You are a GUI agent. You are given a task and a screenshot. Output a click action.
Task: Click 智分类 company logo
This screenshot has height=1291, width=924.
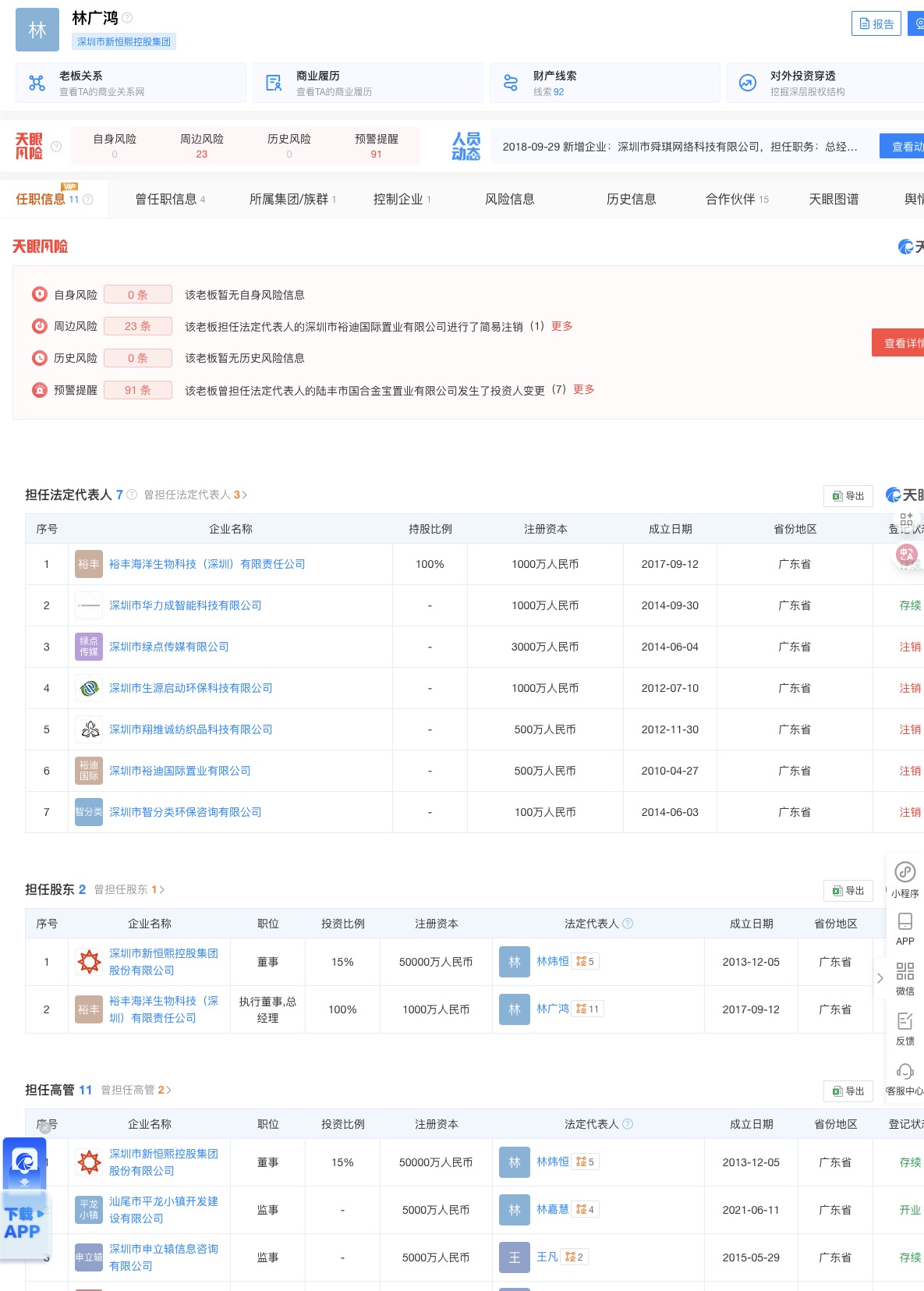(89, 812)
